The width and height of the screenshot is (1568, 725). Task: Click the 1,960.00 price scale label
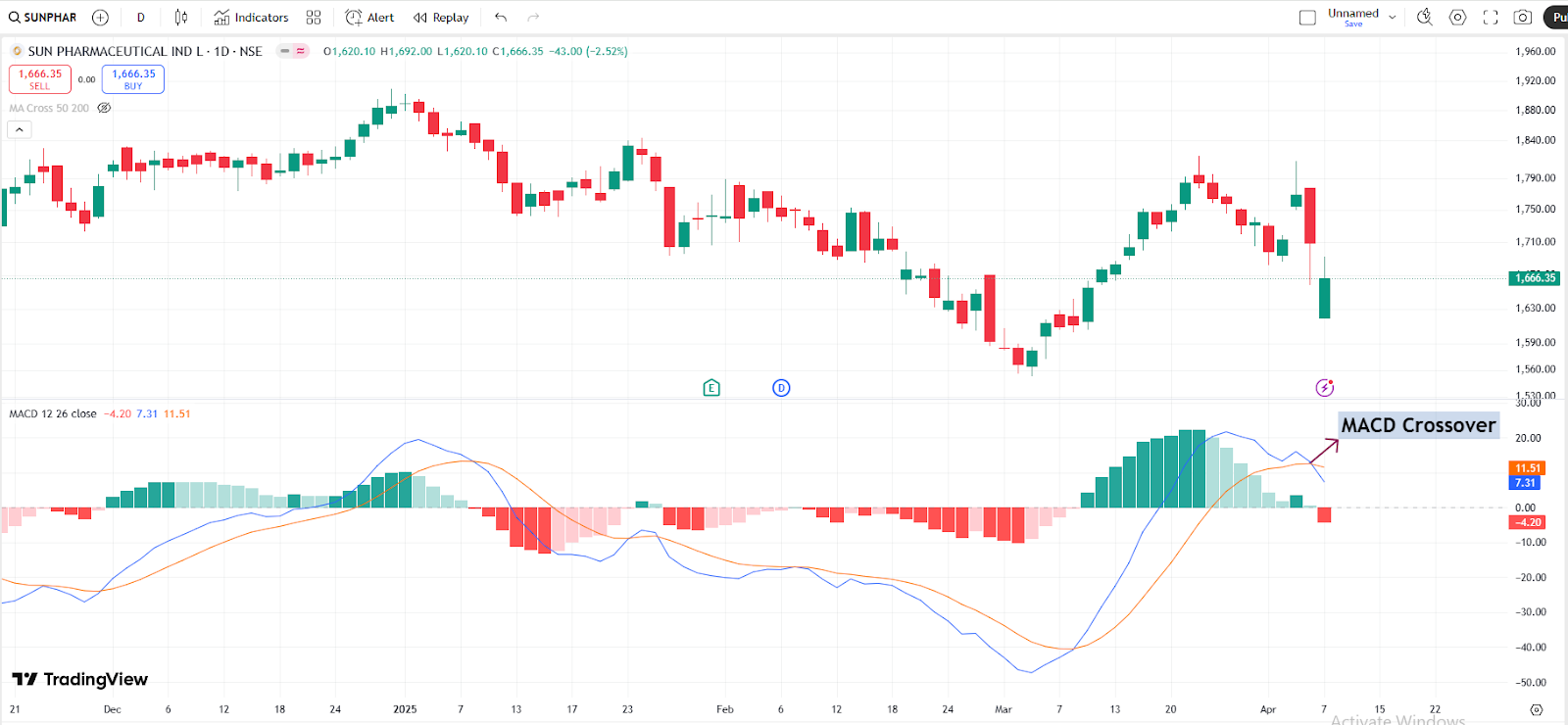pyautogui.click(x=1536, y=51)
